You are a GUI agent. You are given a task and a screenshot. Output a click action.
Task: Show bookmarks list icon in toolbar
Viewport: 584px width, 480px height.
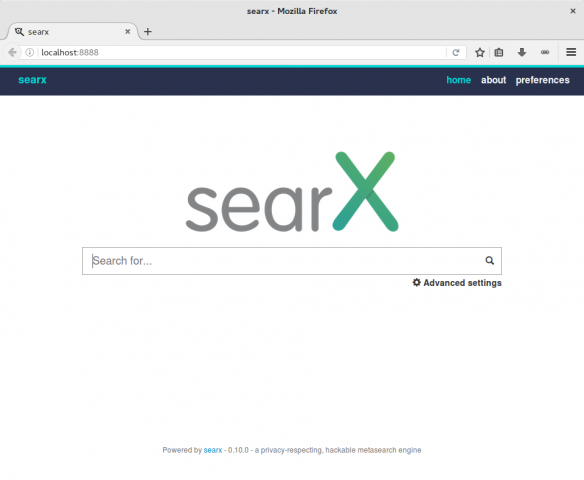click(499, 53)
